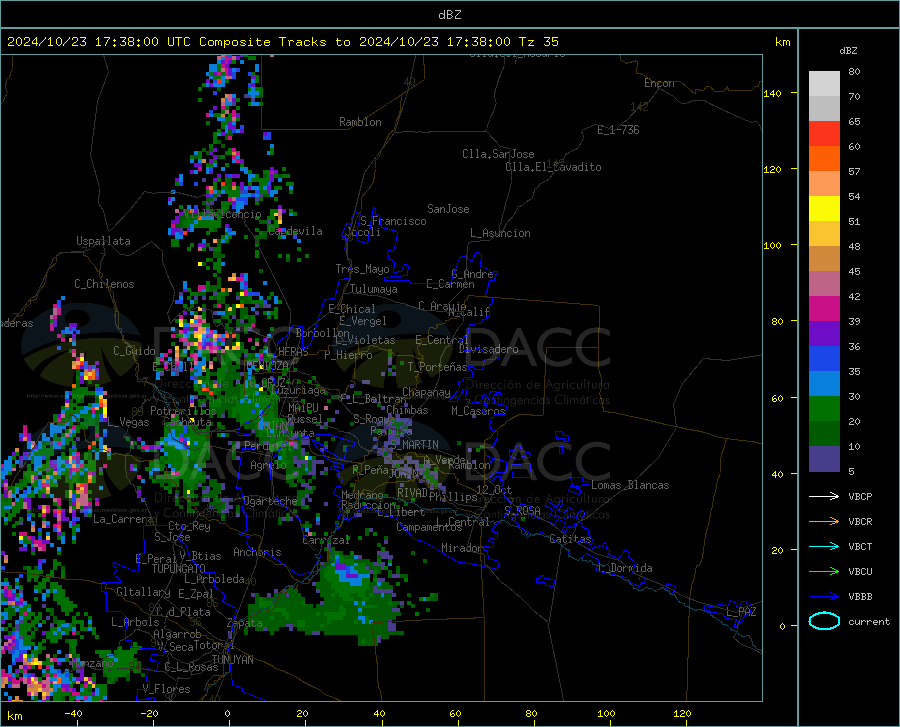Screen dimensions: 900x727
Task: Click the dBZ title at the top
Action: tap(449, 15)
